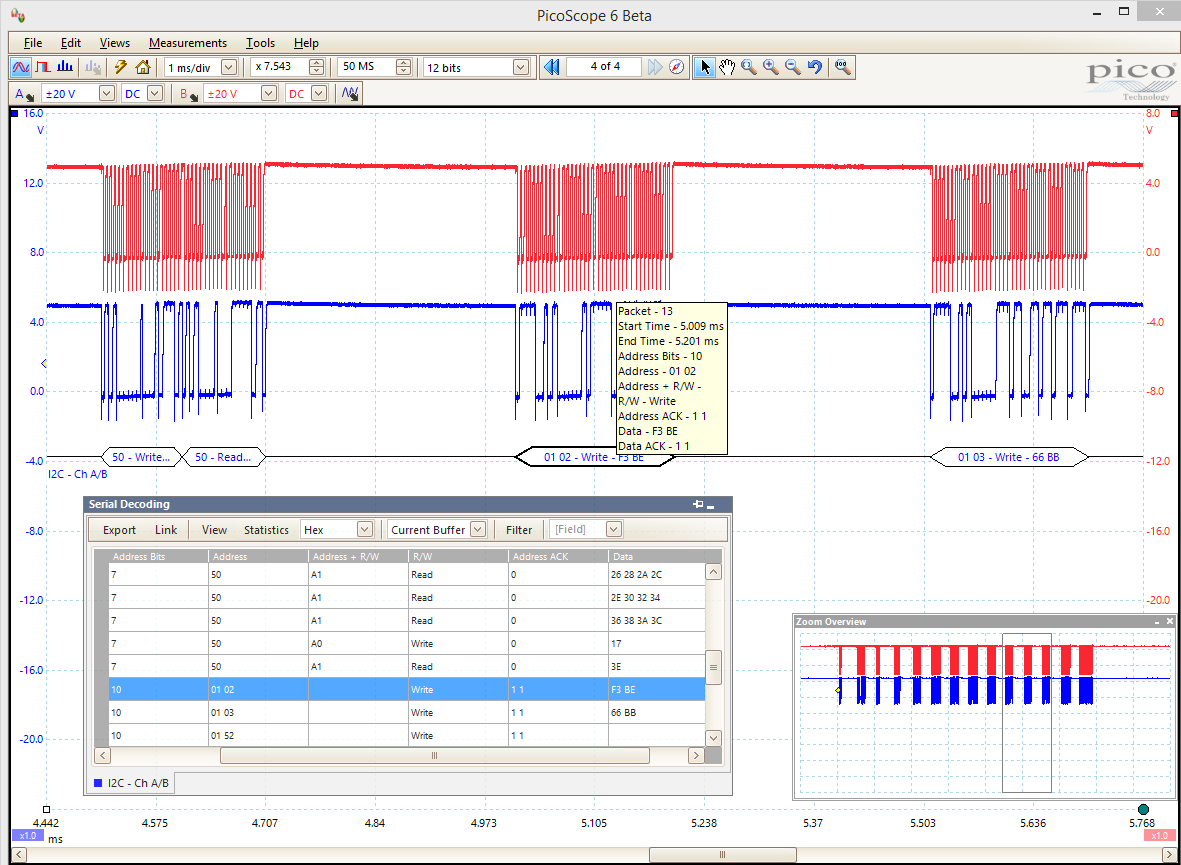Select the Hand drag tool
1181x865 pixels.
(727, 67)
